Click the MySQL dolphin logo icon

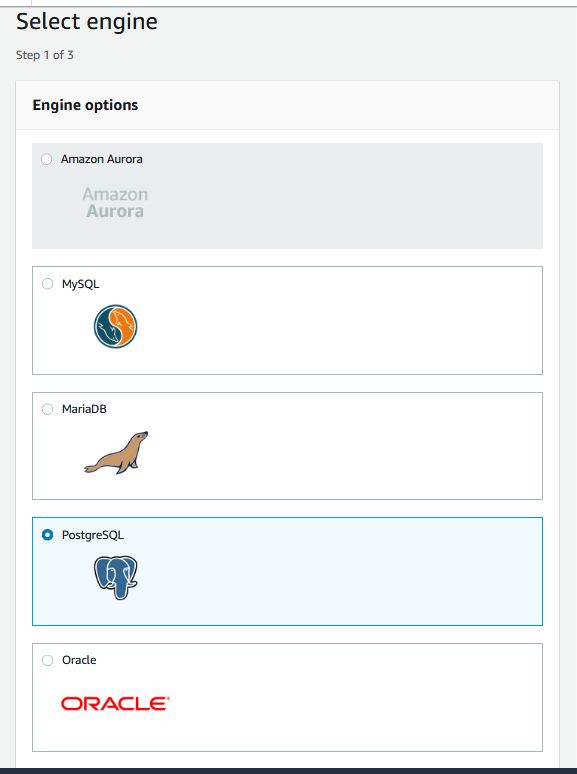115,326
